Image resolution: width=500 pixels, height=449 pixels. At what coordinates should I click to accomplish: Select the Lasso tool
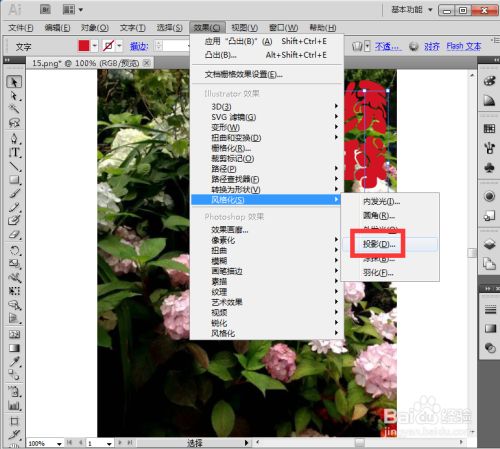click(x=14, y=123)
